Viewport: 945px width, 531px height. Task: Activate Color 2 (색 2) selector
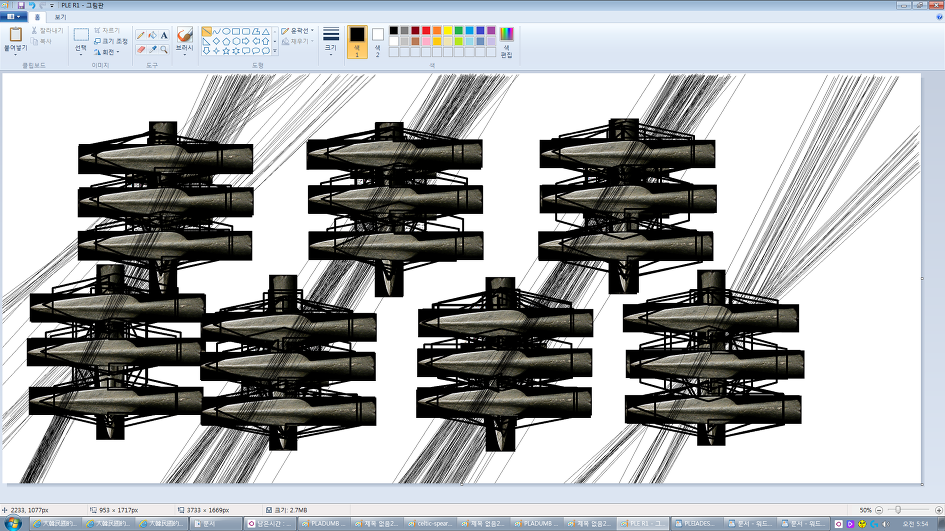click(x=378, y=40)
